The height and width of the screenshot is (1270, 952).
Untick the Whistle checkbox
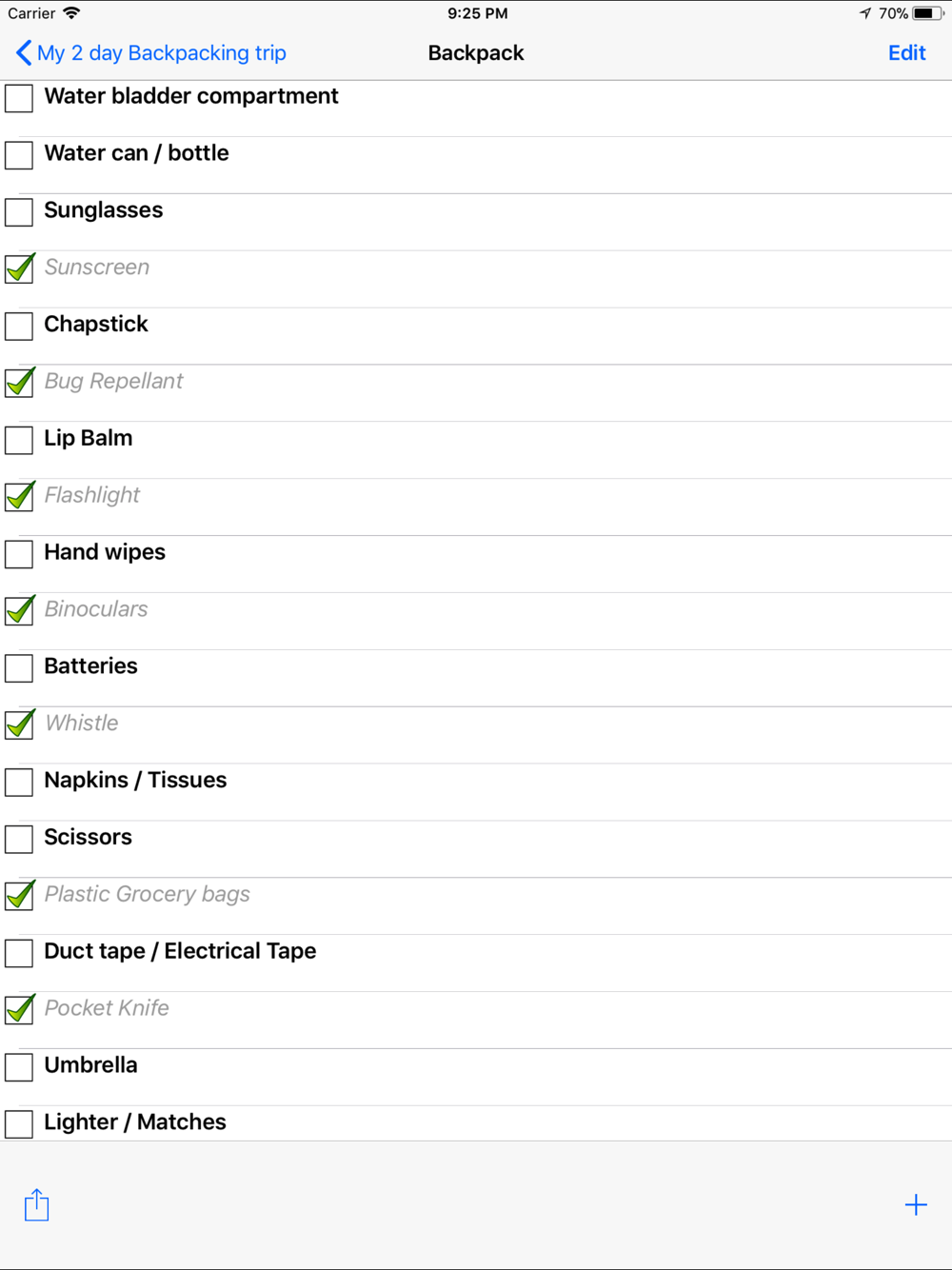(x=20, y=724)
